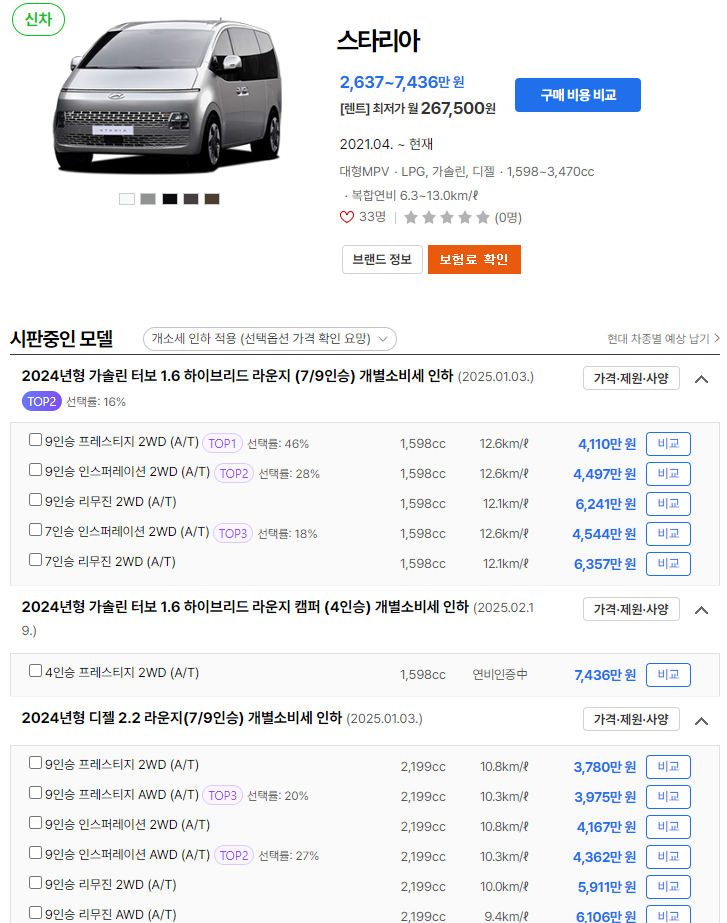Screen dimensions: 727x923
Task: Check diesel 9인승 인스퍼레이션 AWD 4,362만원
Action: tap(35, 852)
